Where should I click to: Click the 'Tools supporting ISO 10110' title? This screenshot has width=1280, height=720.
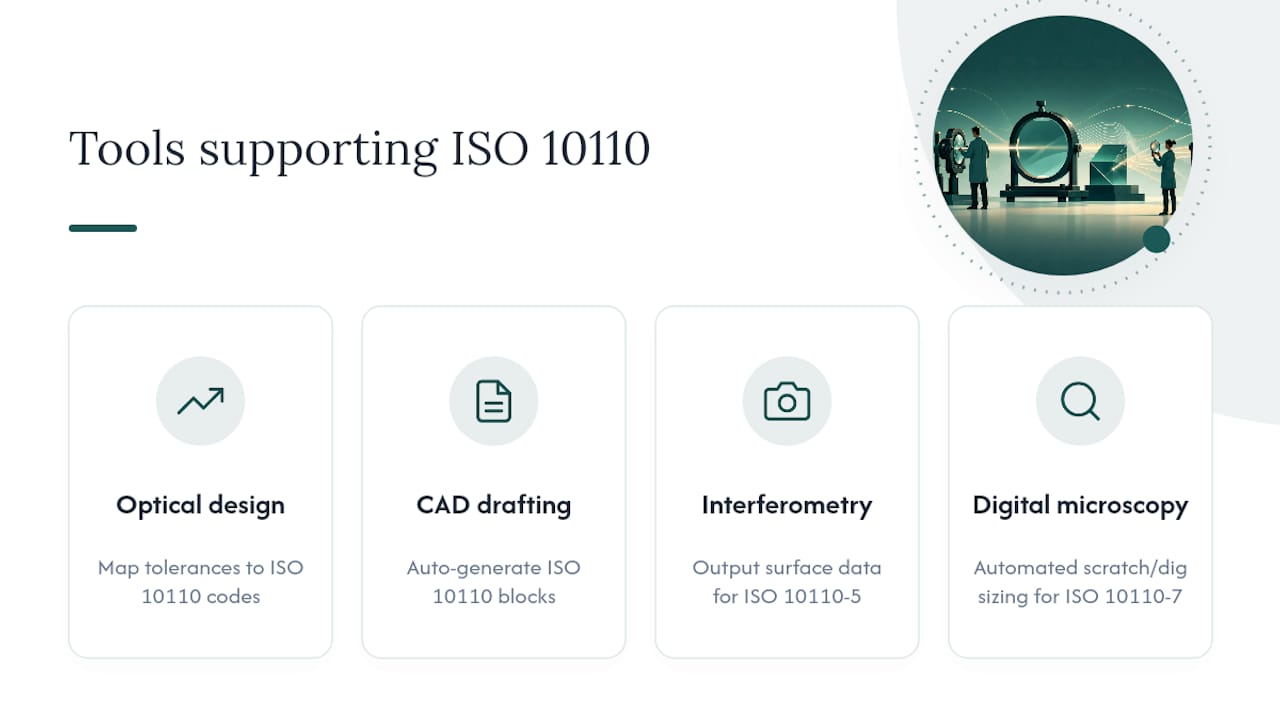click(360, 149)
